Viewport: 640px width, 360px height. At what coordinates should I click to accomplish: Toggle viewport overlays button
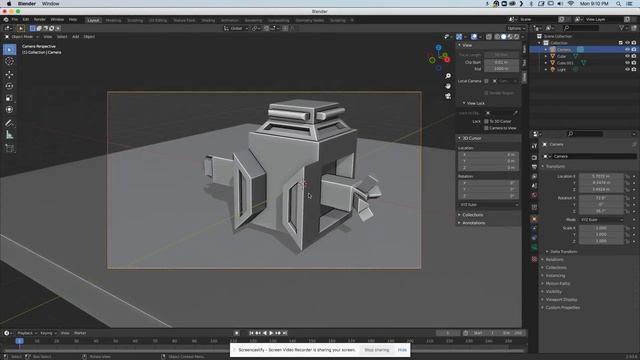click(x=474, y=37)
